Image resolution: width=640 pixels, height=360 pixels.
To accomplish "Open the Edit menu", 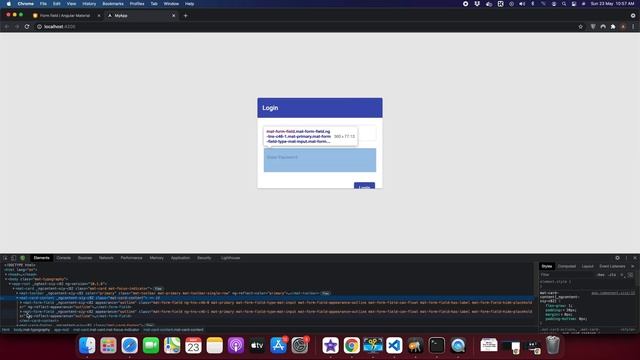I will tap(57, 4).
